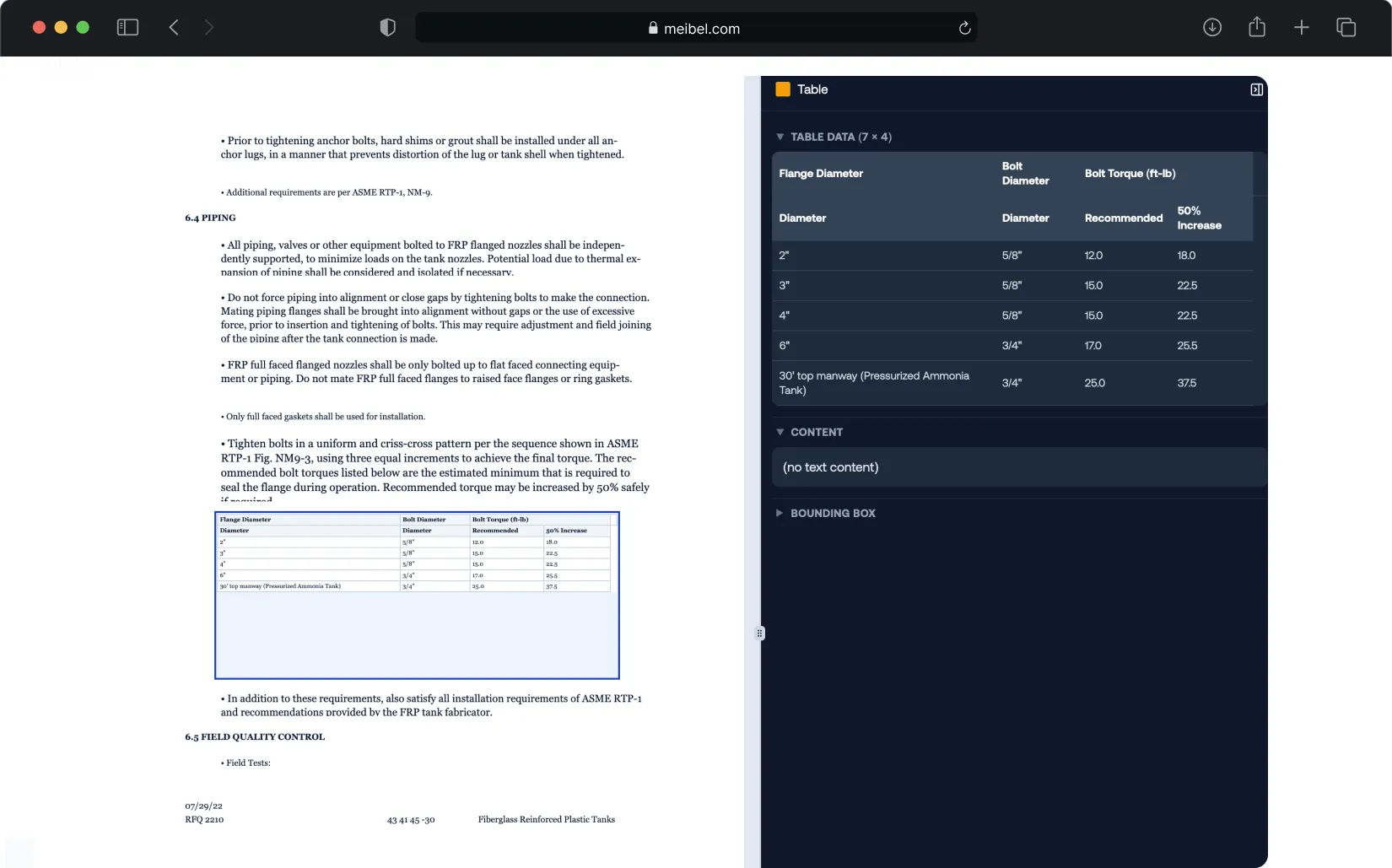
Task: Reload the meibel.com page
Action: coord(964,28)
